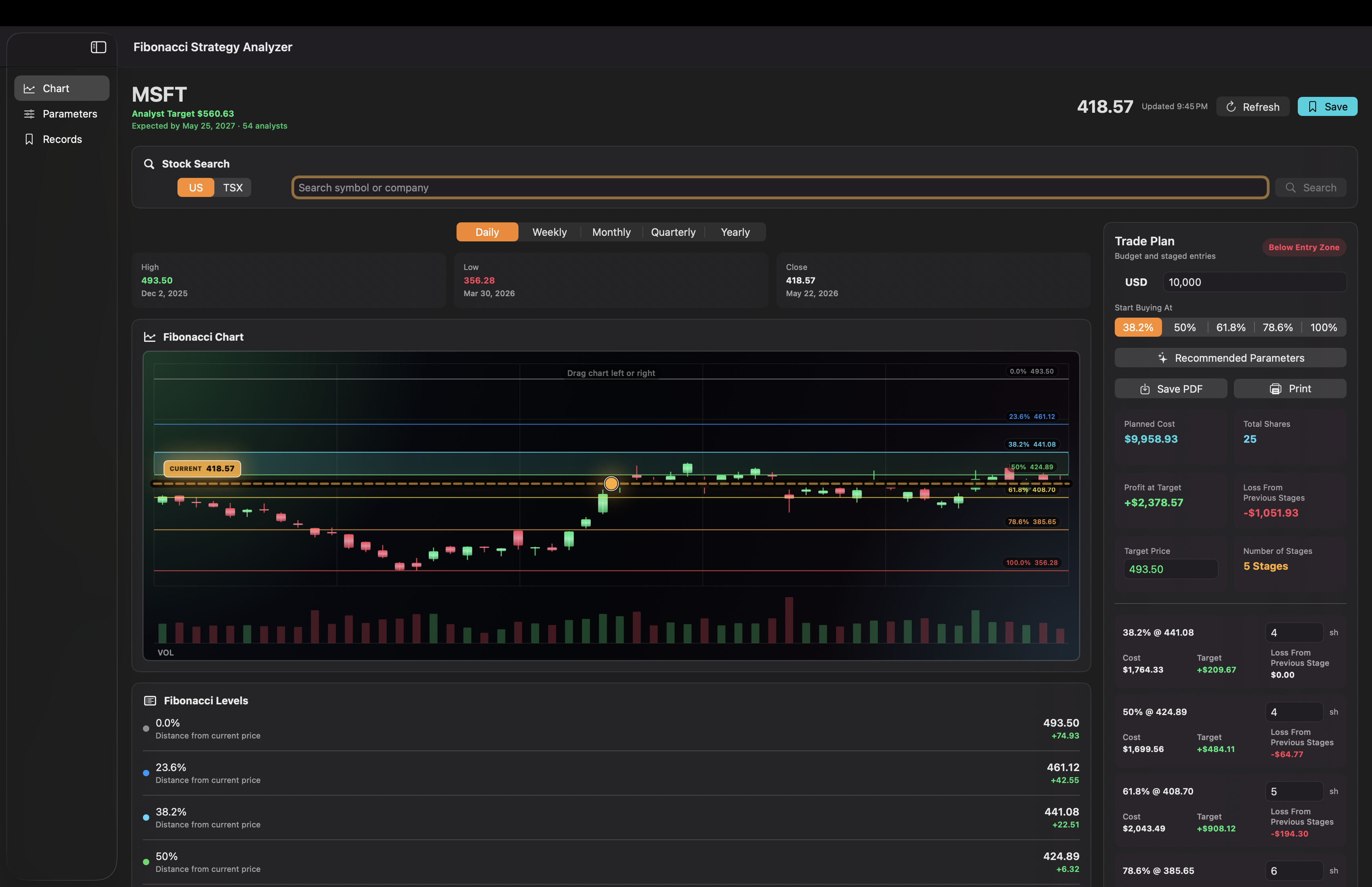Click the Low 356.28 value
Image resolution: width=1372 pixels, height=887 pixels.
click(x=479, y=280)
